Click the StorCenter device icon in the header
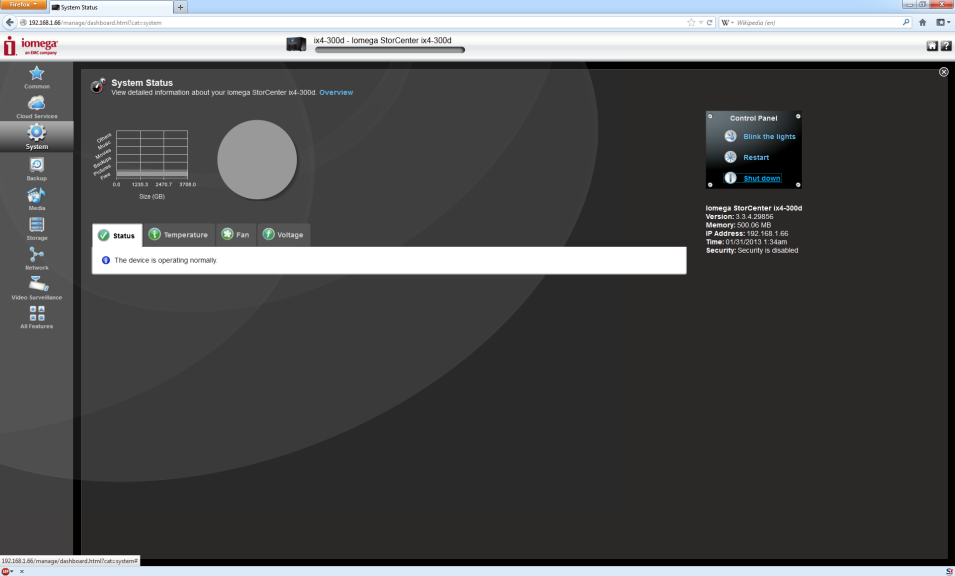955x576 pixels. (x=296, y=44)
